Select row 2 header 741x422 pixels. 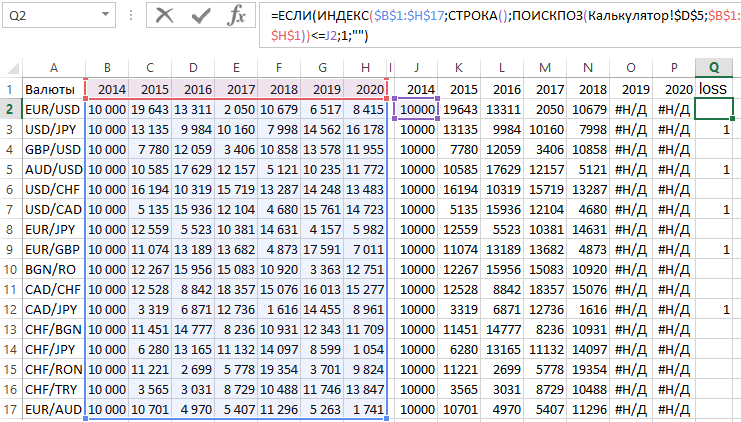pyautogui.click(x=10, y=109)
